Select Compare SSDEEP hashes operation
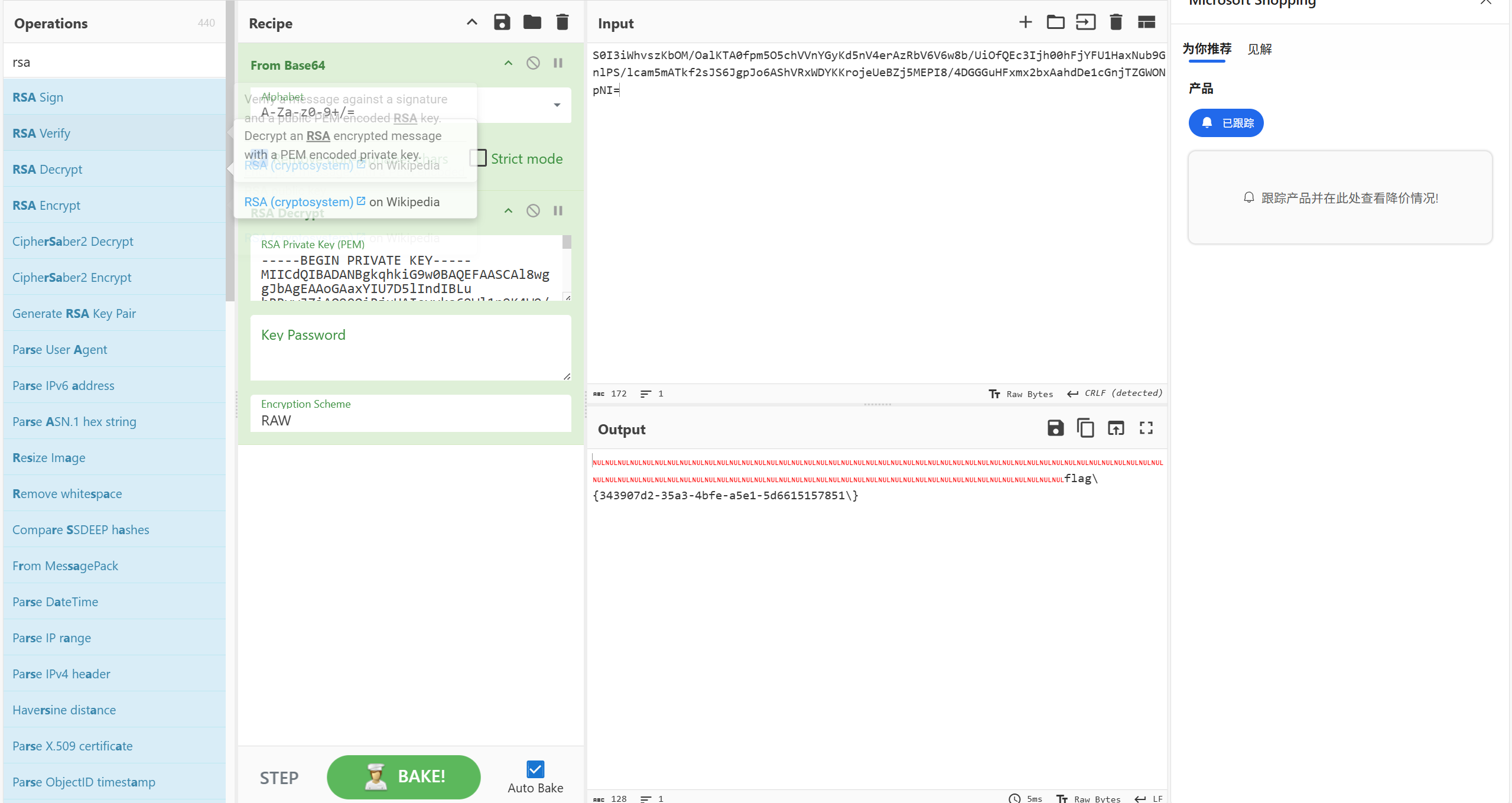 point(115,529)
